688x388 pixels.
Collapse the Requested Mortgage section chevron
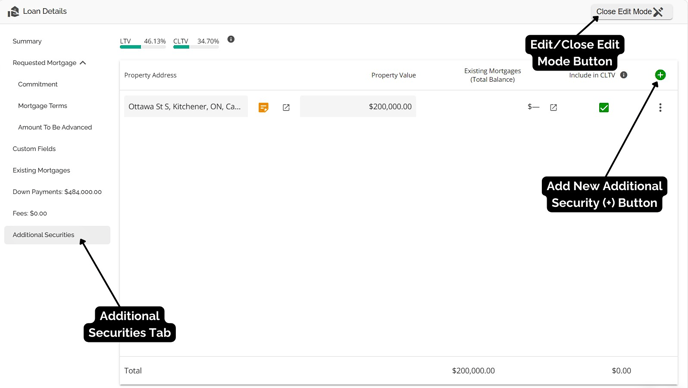point(83,63)
